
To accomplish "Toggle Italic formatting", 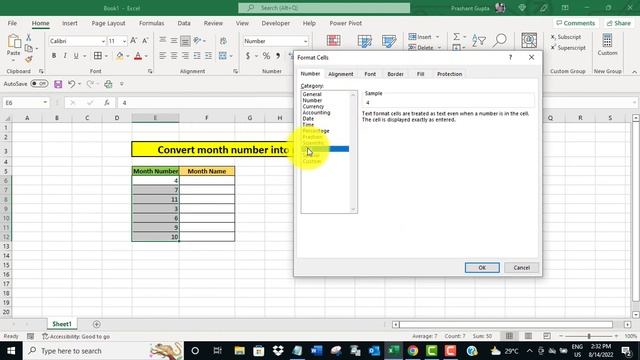I will 64,56.
